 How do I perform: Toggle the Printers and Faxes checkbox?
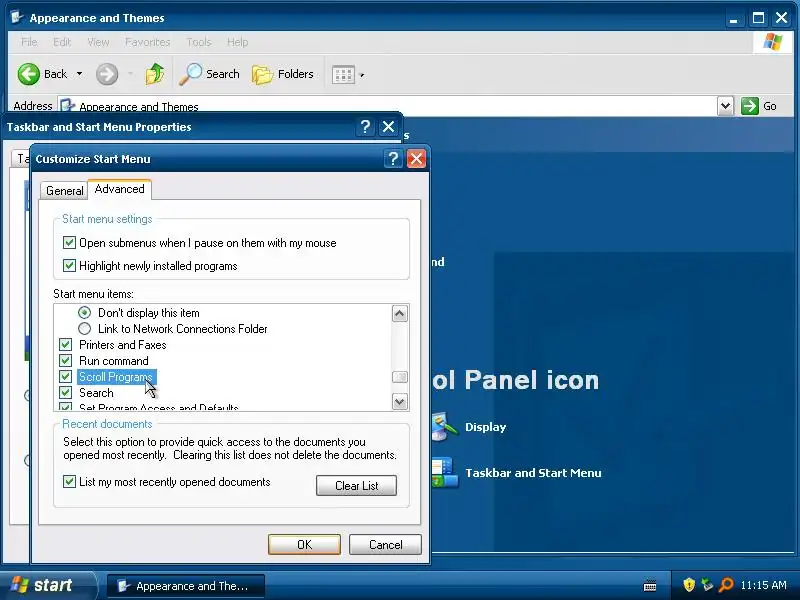tap(65, 344)
